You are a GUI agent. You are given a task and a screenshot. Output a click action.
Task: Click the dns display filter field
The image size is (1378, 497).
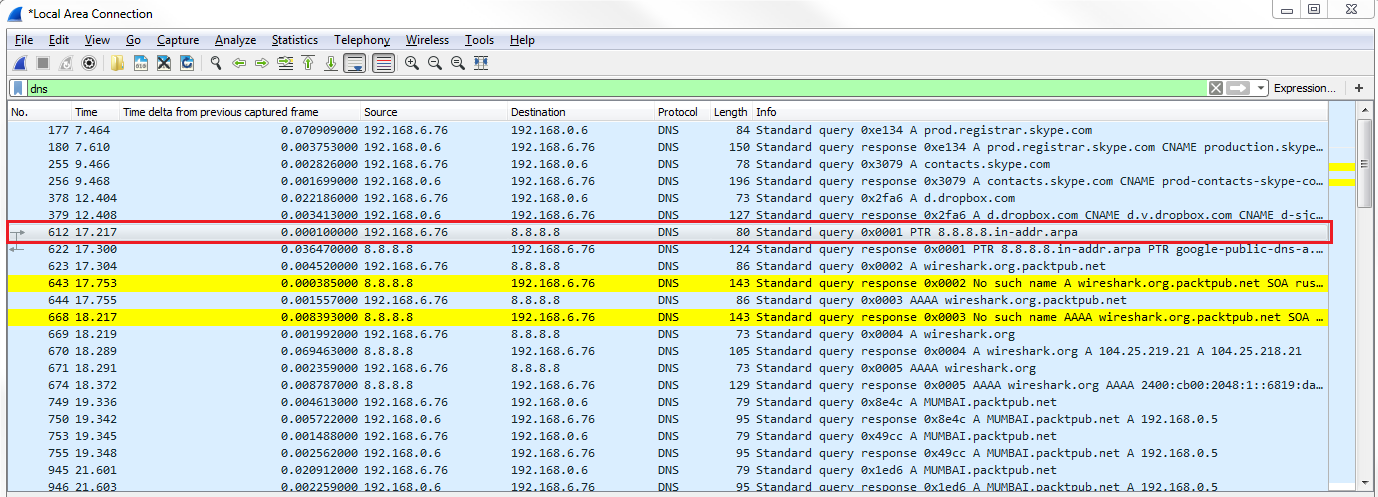600,88
